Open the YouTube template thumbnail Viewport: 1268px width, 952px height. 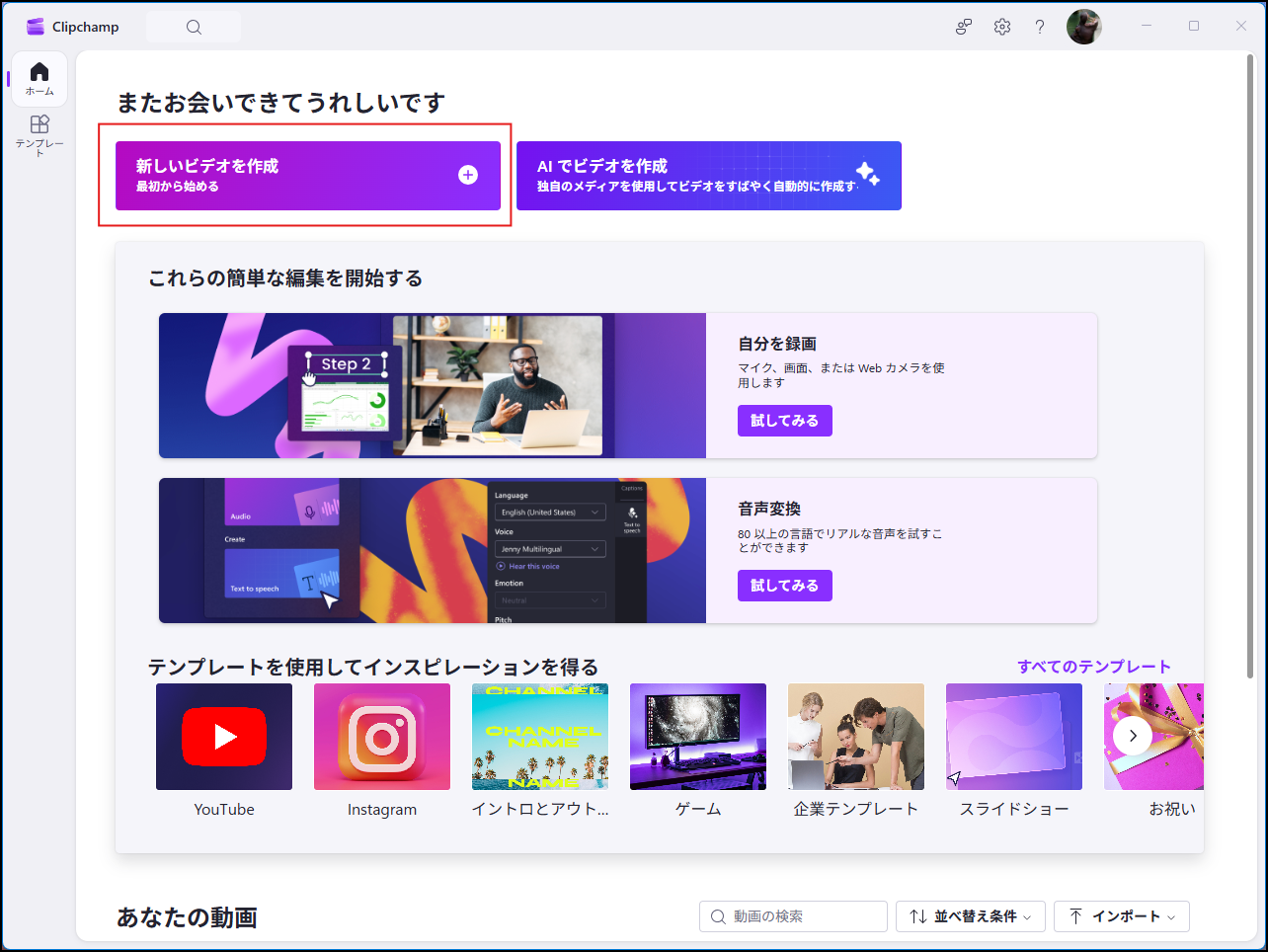click(x=224, y=737)
